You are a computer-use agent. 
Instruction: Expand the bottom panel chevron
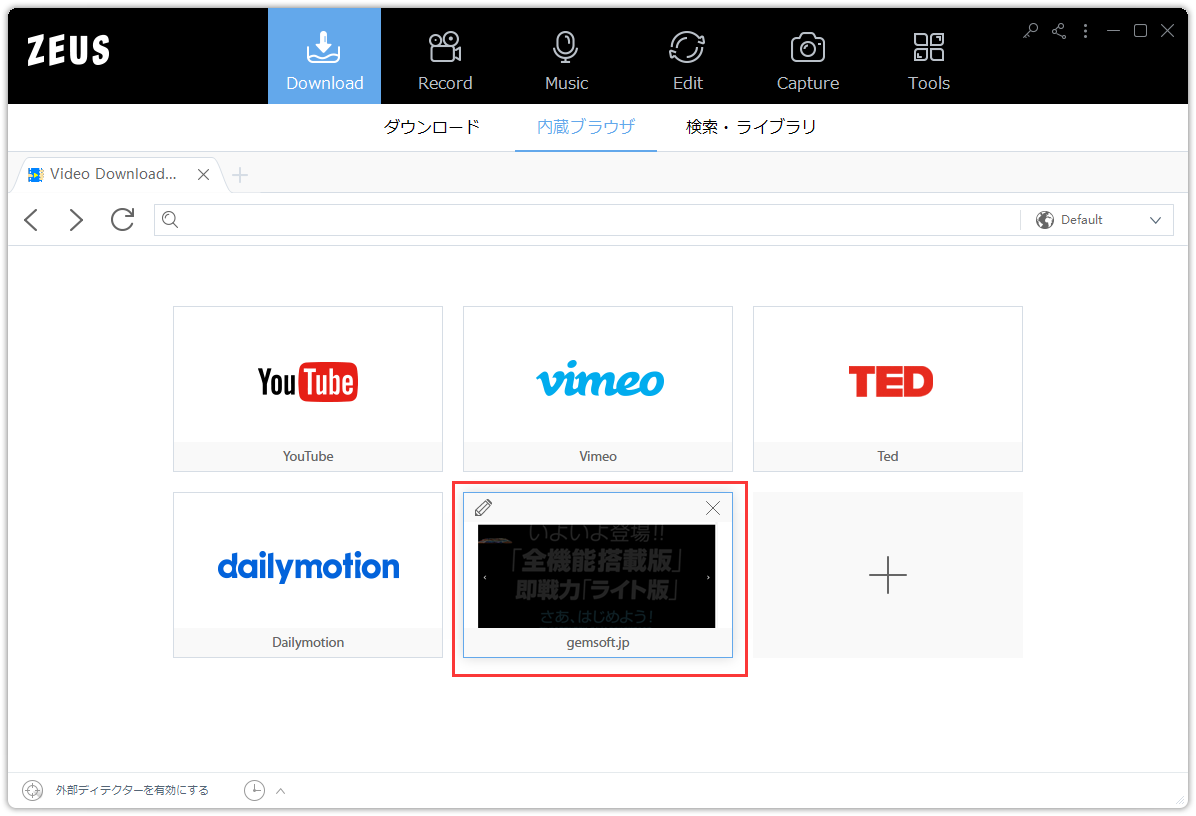[280, 789]
